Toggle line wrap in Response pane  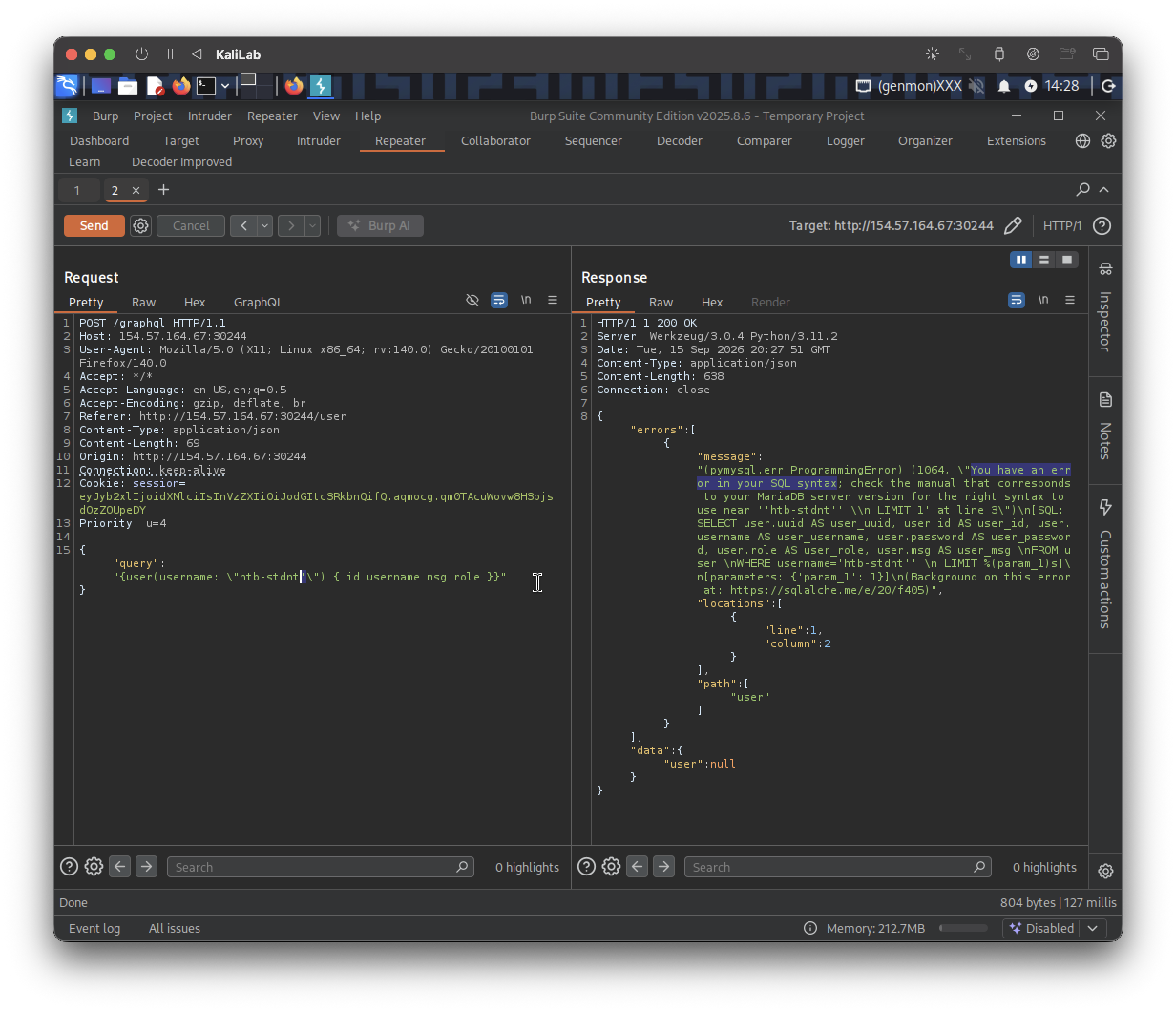[1016, 300]
